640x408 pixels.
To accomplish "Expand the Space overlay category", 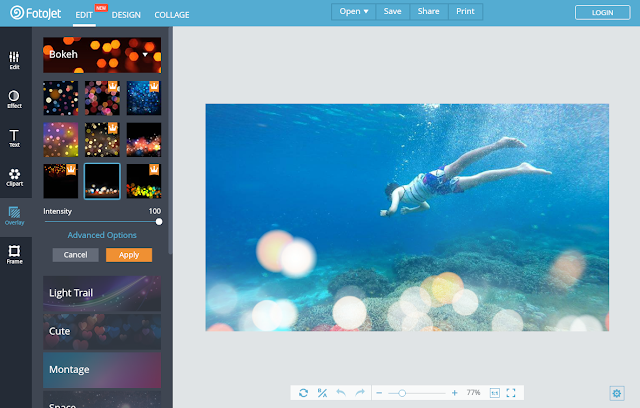I will pos(102,399).
